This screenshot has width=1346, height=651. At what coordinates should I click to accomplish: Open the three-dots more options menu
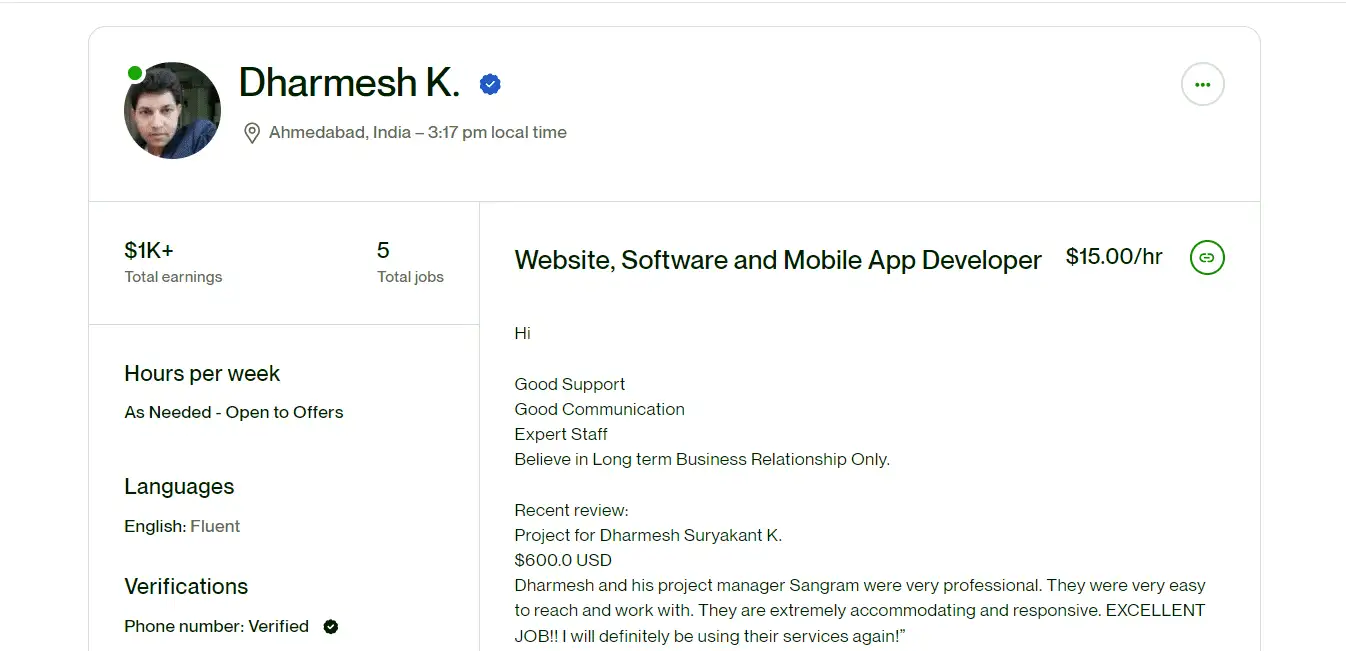coord(1202,85)
